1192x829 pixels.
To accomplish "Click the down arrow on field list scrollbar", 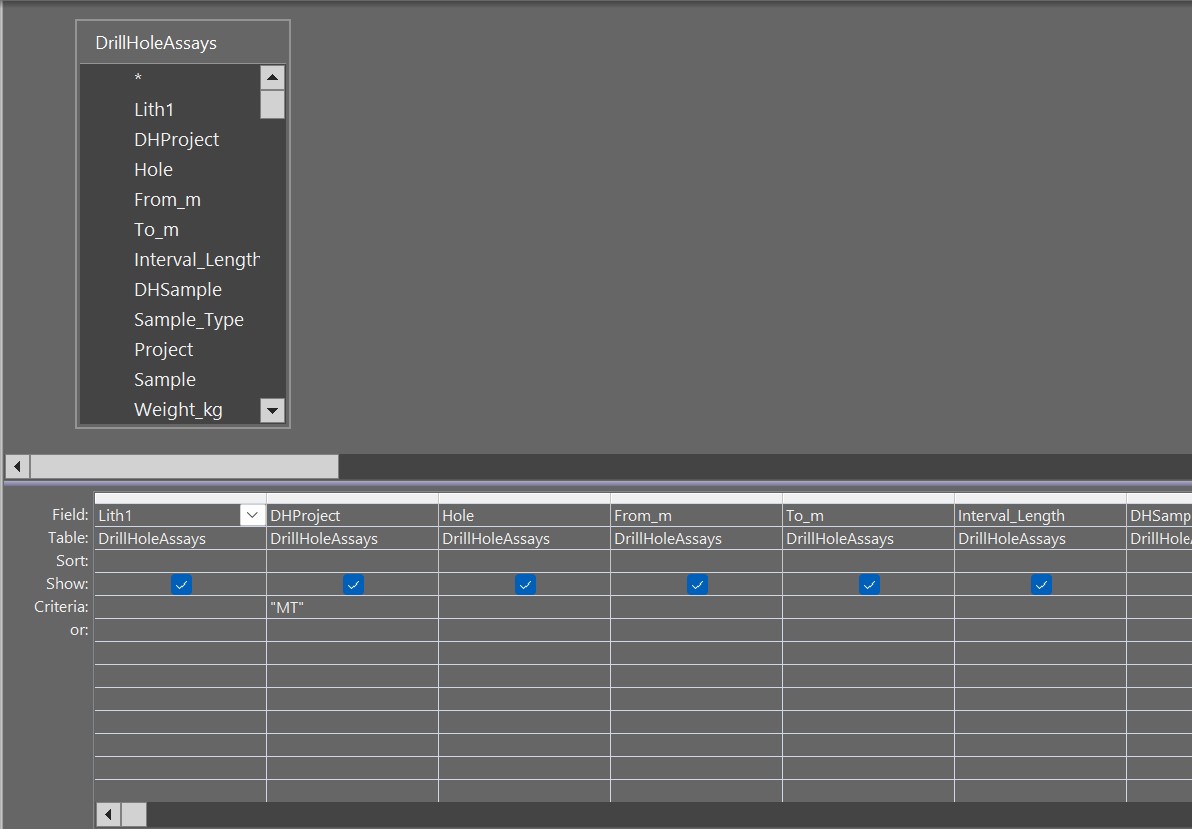I will pyautogui.click(x=272, y=410).
